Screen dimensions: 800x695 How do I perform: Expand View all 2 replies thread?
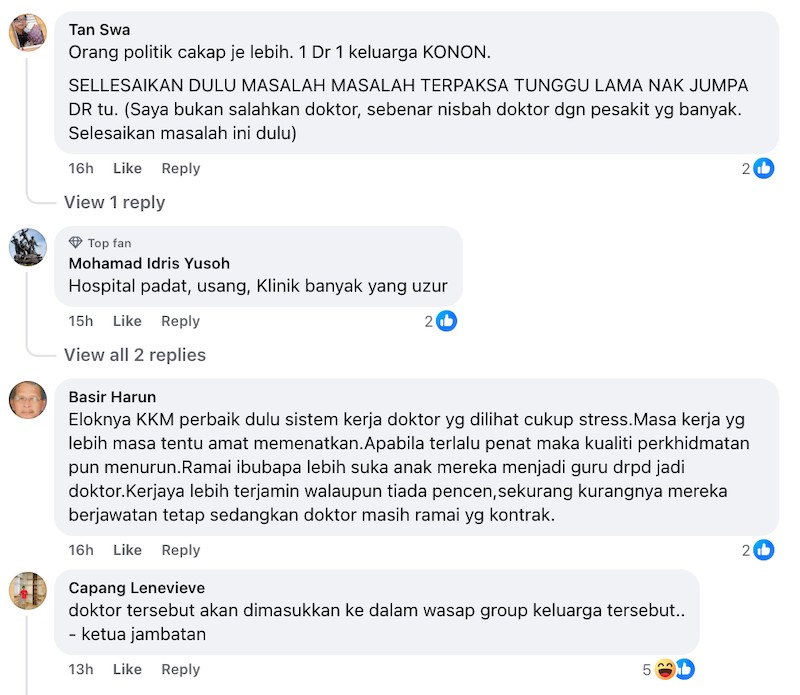tap(135, 355)
